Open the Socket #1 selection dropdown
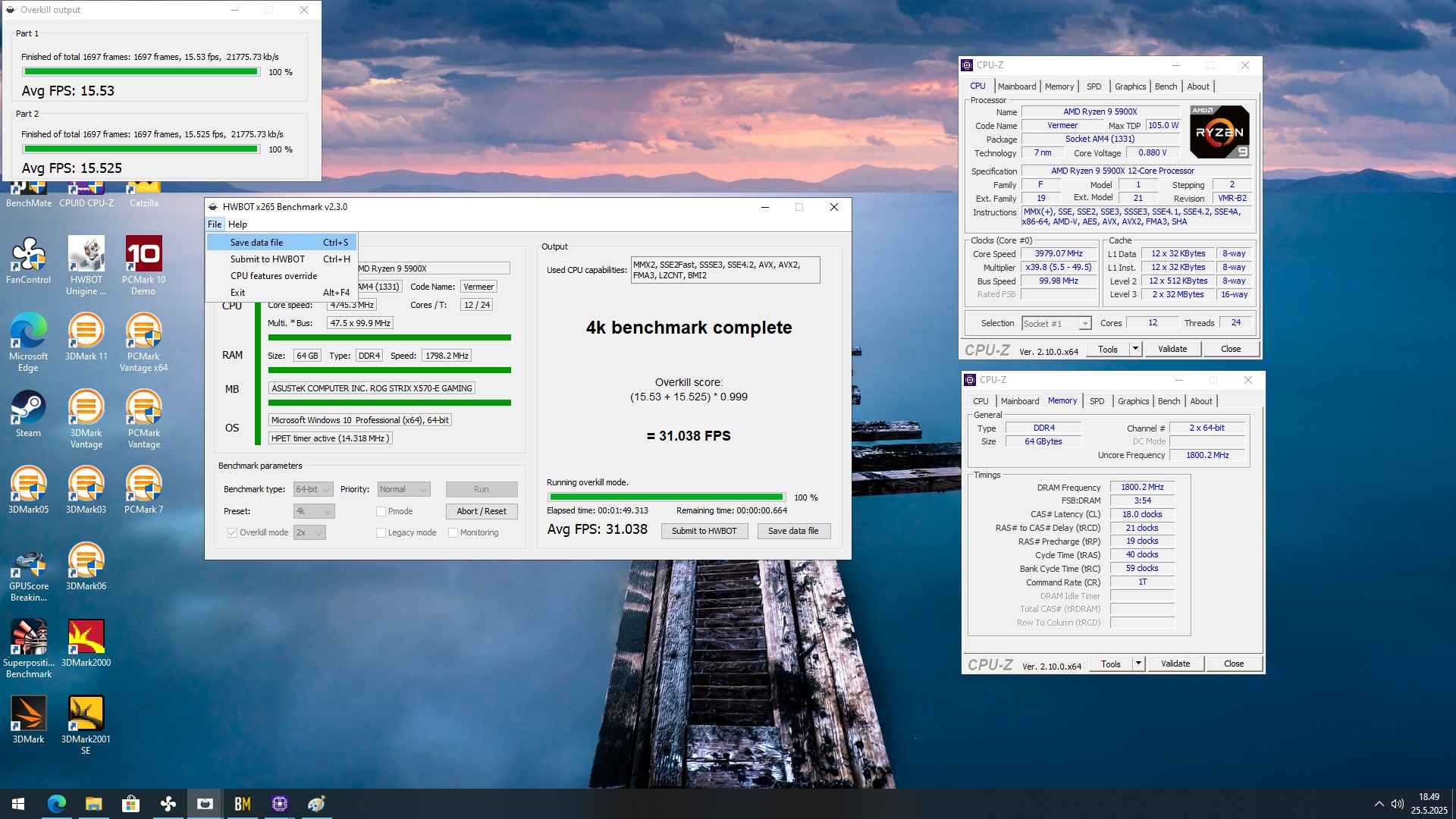Screen dimensions: 1456x819 tap(1056, 323)
